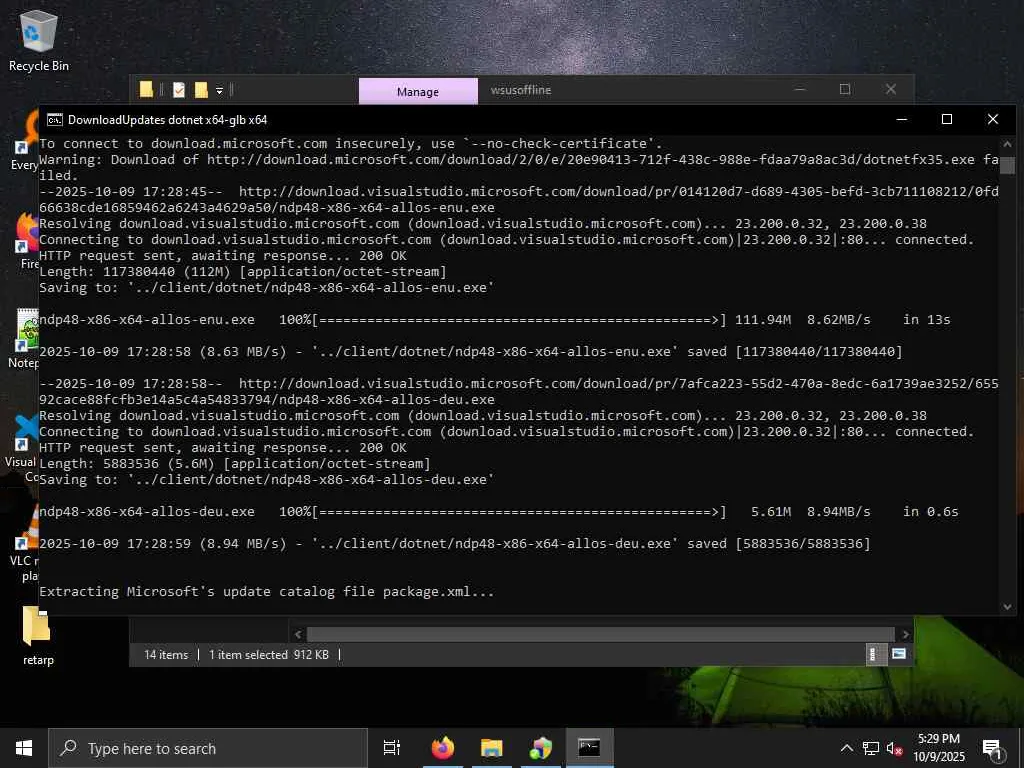Open the Notepad++ desktop shortcut

coord(25,338)
